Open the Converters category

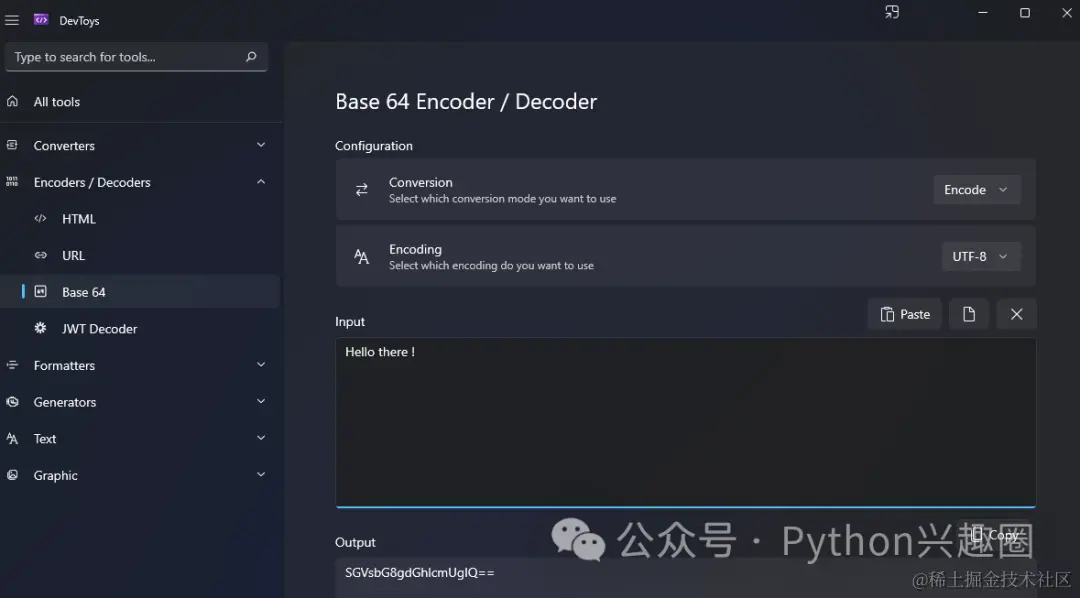point(141,145)
